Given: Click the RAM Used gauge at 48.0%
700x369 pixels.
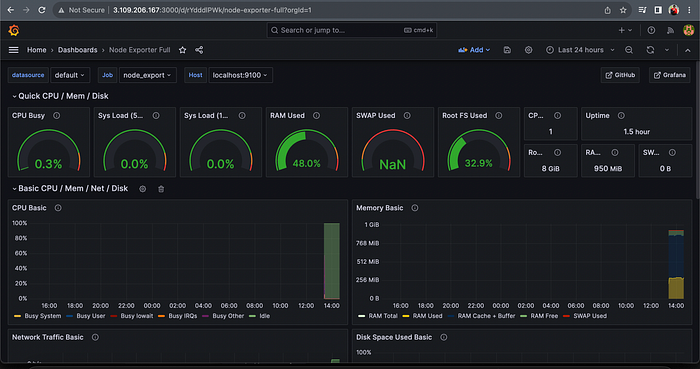Looking at the screenshot, I should [x=307, y=150].
